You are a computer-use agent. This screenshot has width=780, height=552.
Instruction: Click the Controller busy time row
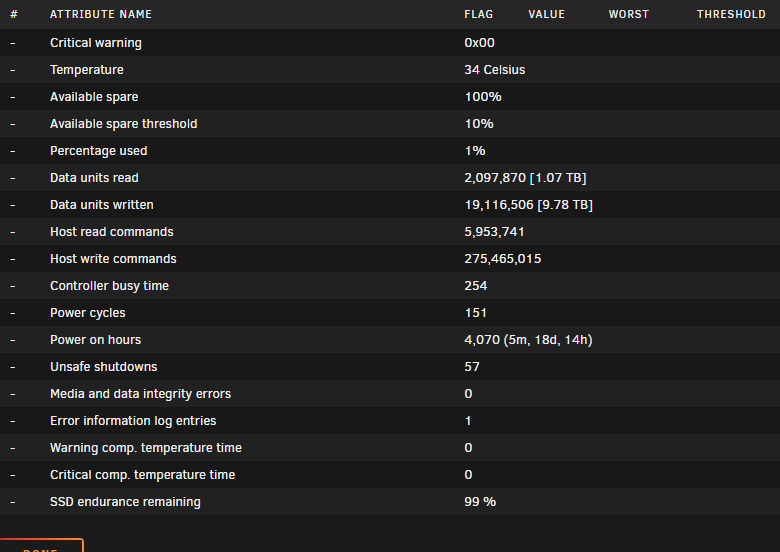(x=390, y=285)
